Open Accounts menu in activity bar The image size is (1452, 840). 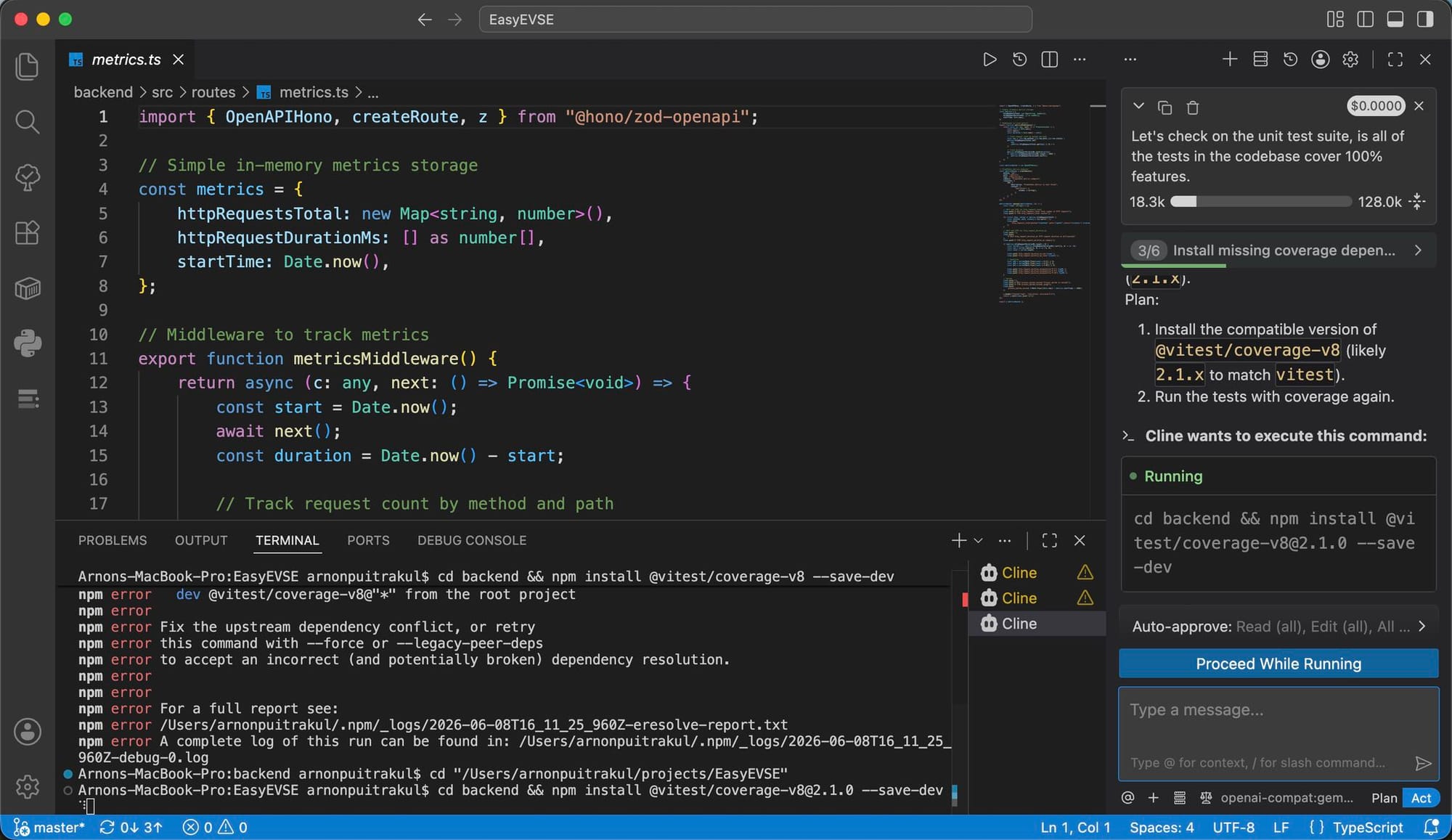click(x=27, y=732)
